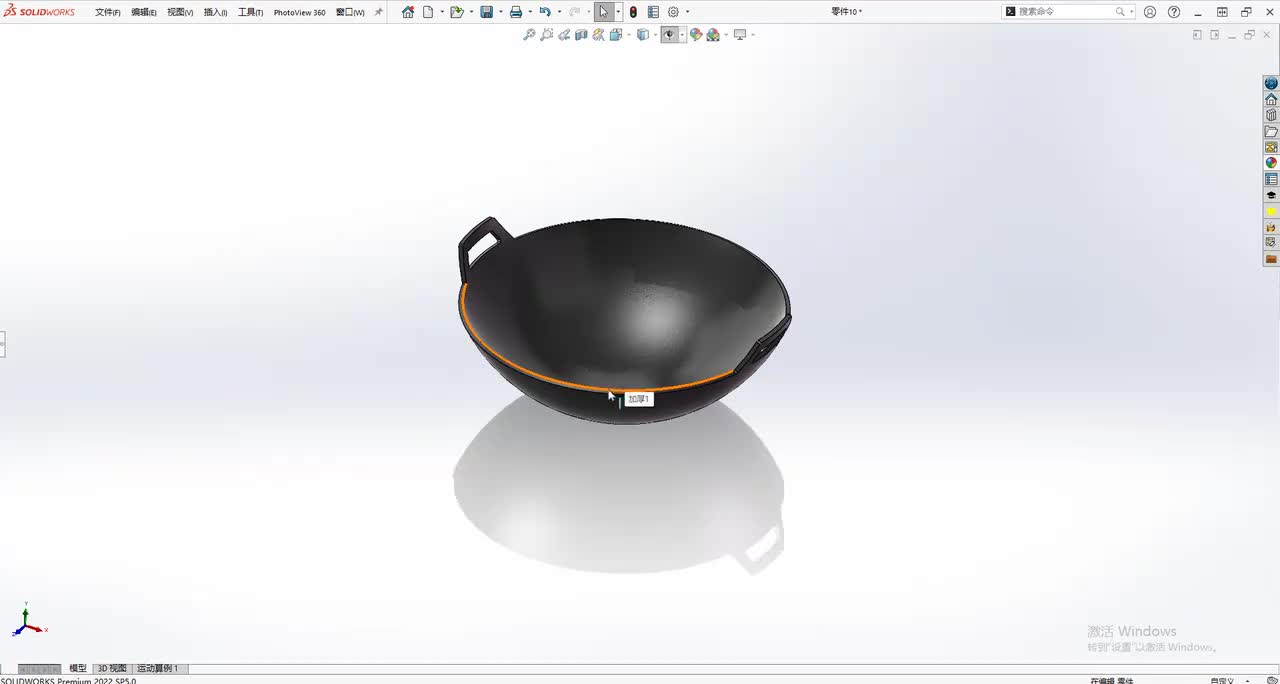Toggle Section View tool
The image size is (1280, 684).
581,35
